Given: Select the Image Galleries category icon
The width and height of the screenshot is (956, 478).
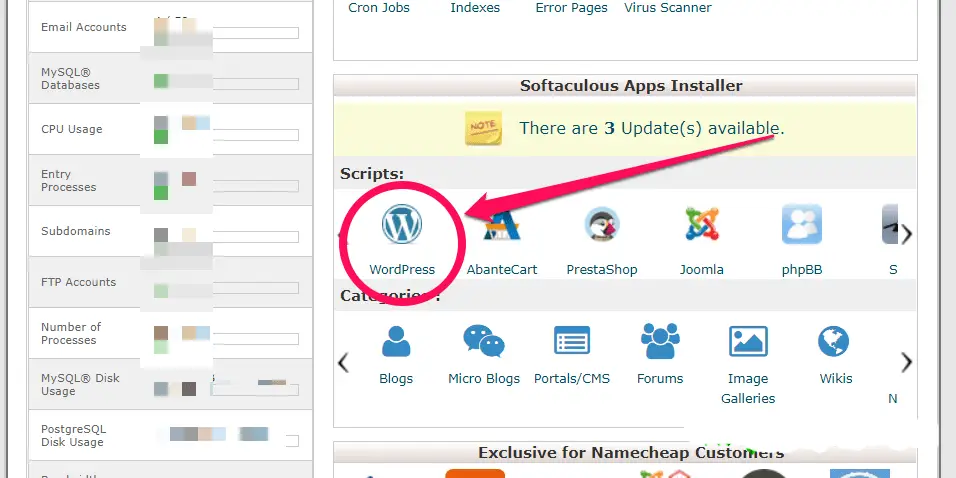Looking at the screenshot, I should 748,341.
